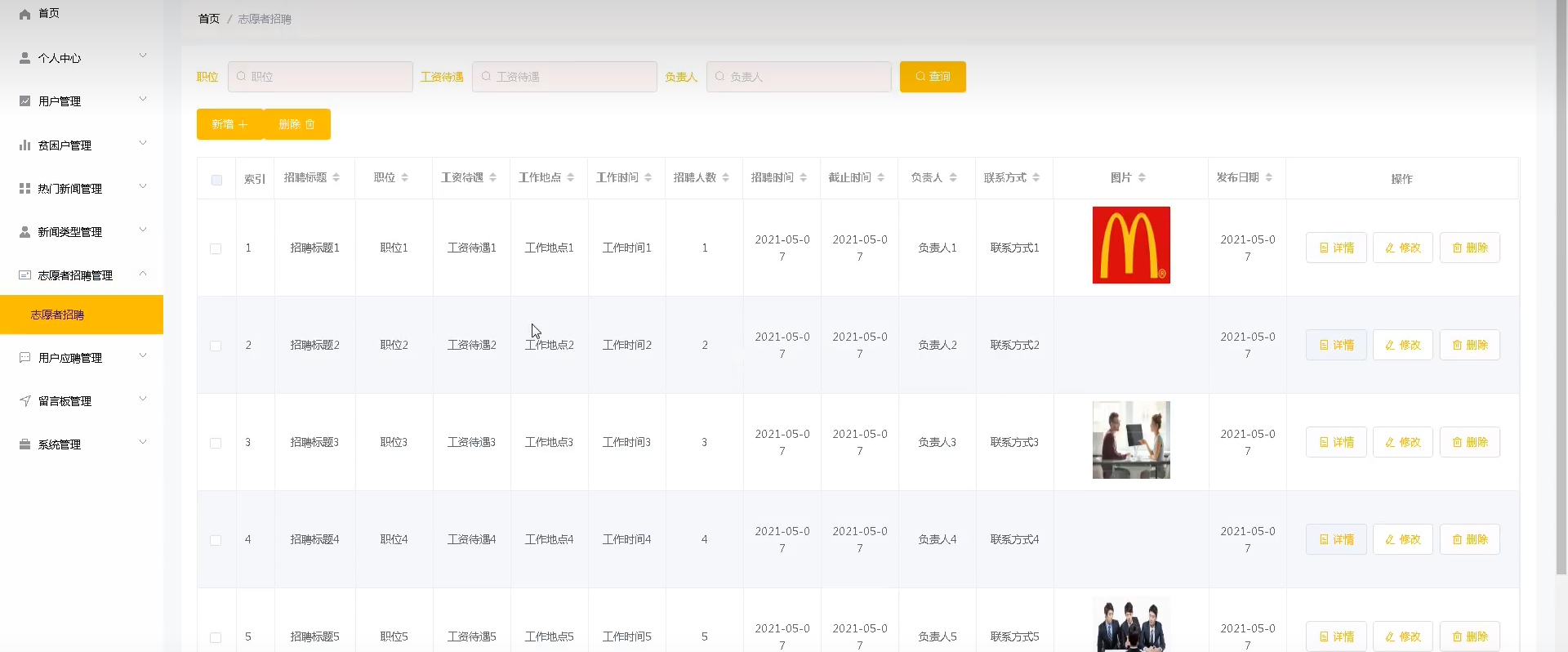Click the 志愿者招聘管理 card icon
This screenshot has width=1568, height=652.
(x=24, y=275)
